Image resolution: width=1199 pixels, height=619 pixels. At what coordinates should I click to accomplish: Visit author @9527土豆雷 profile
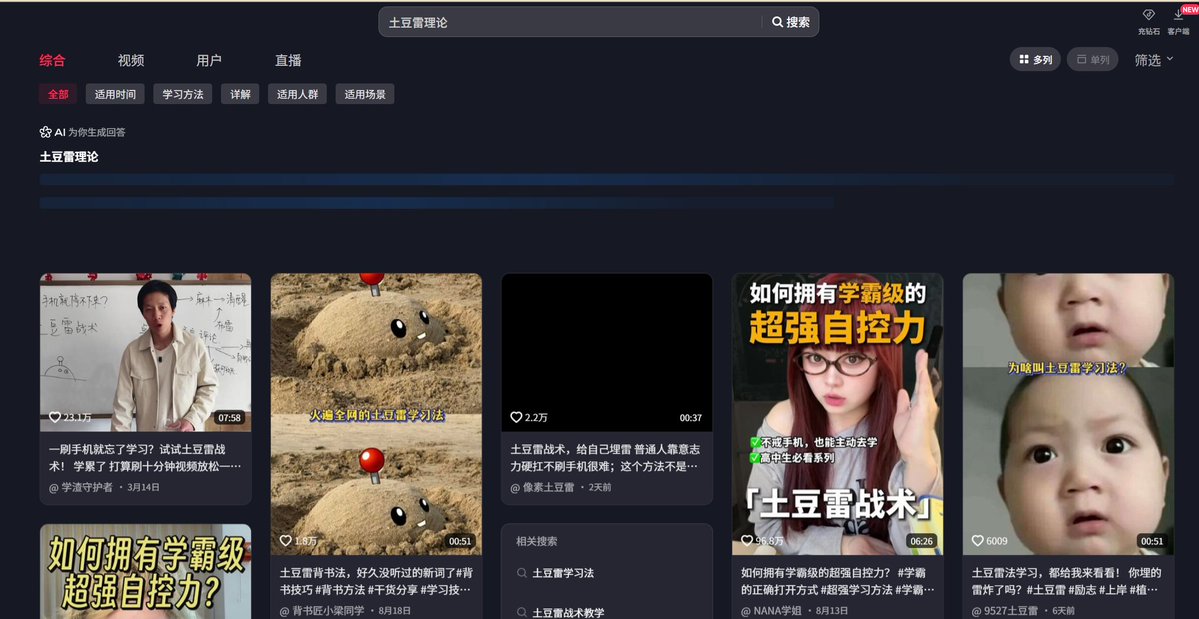click(1006, 611)
